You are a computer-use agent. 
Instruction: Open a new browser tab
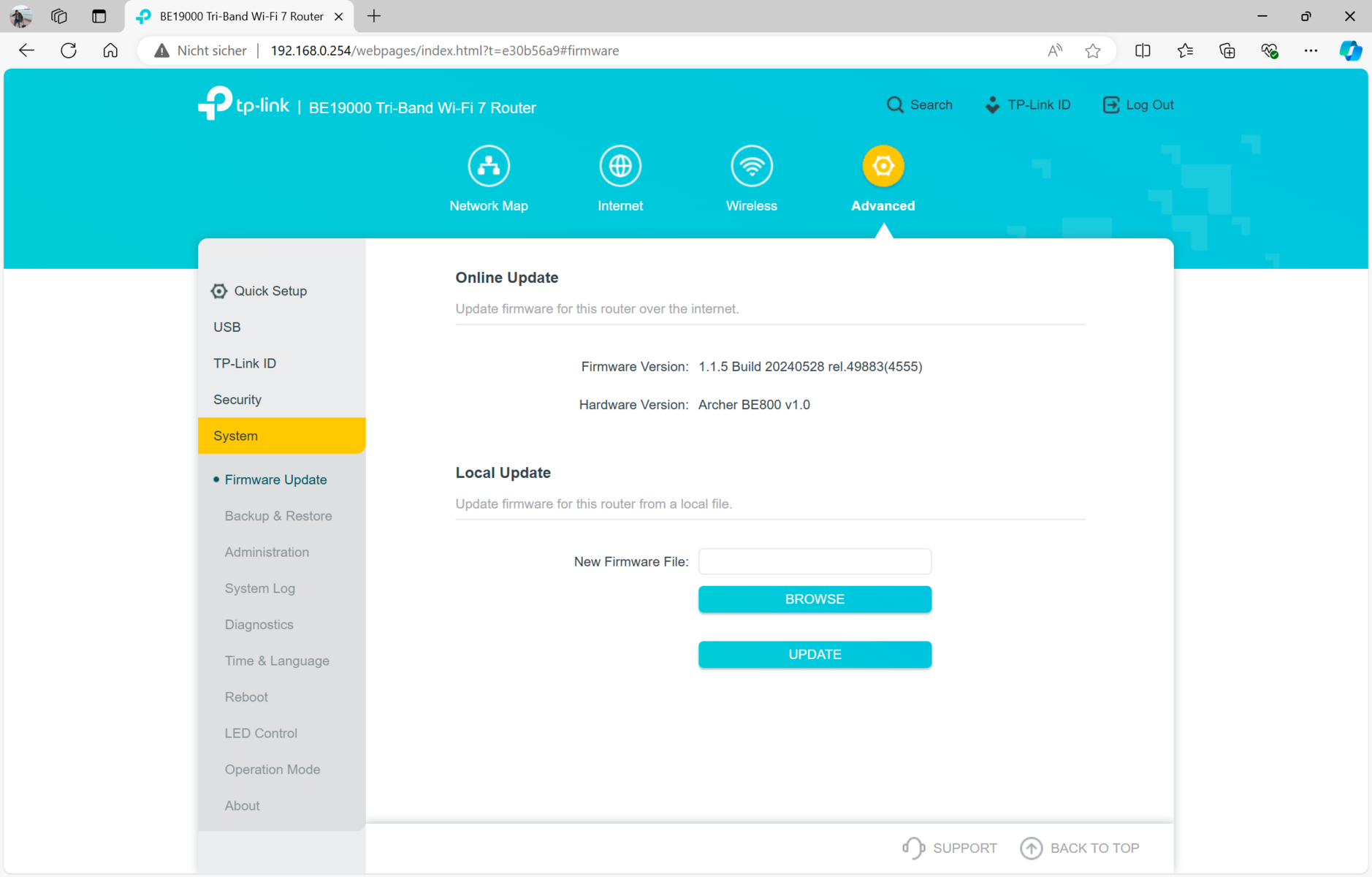tap(374, 16)
